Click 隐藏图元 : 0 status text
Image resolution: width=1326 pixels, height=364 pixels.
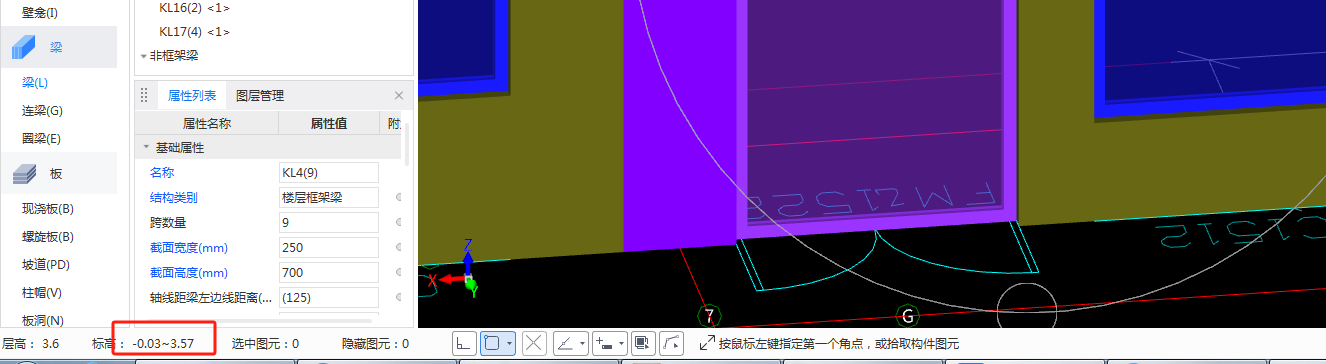(375, 344)
